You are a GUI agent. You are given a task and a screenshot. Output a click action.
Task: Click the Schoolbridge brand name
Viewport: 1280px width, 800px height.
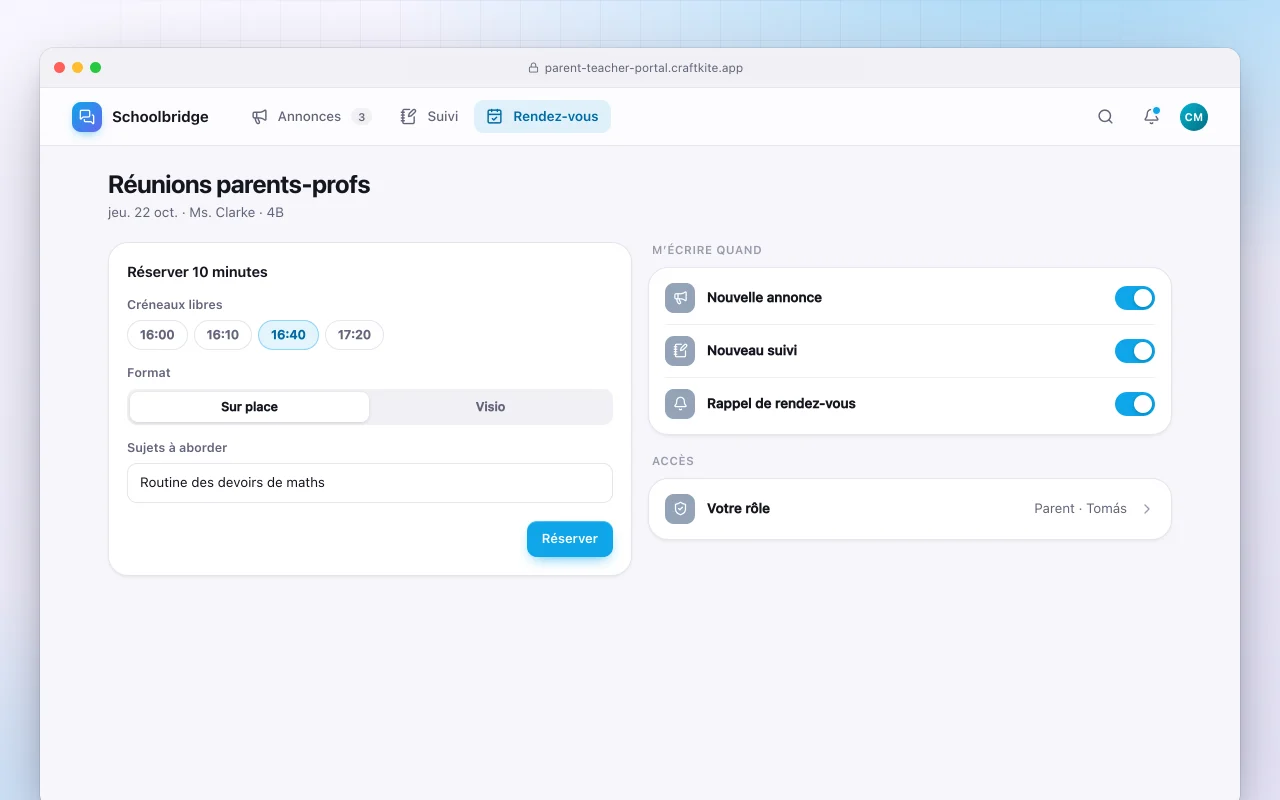(160, 117)
